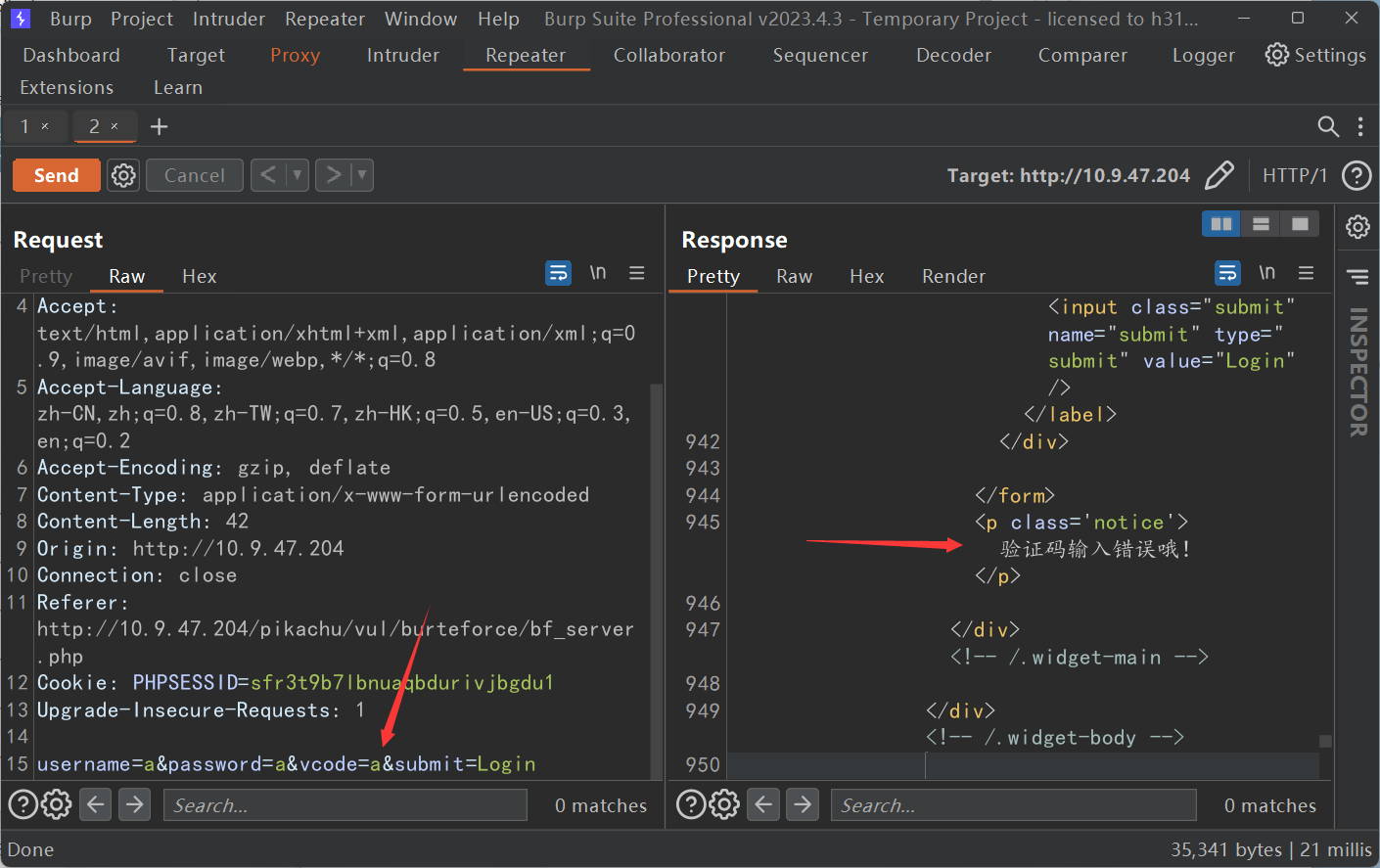Go to next match in Response search

pos(803,804)
